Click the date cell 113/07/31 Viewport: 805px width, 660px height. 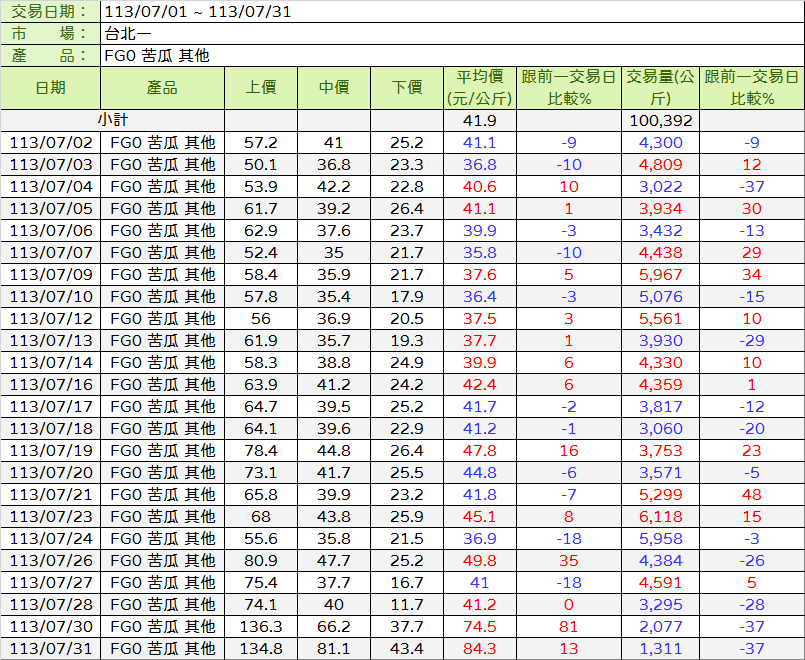point(51,648)
